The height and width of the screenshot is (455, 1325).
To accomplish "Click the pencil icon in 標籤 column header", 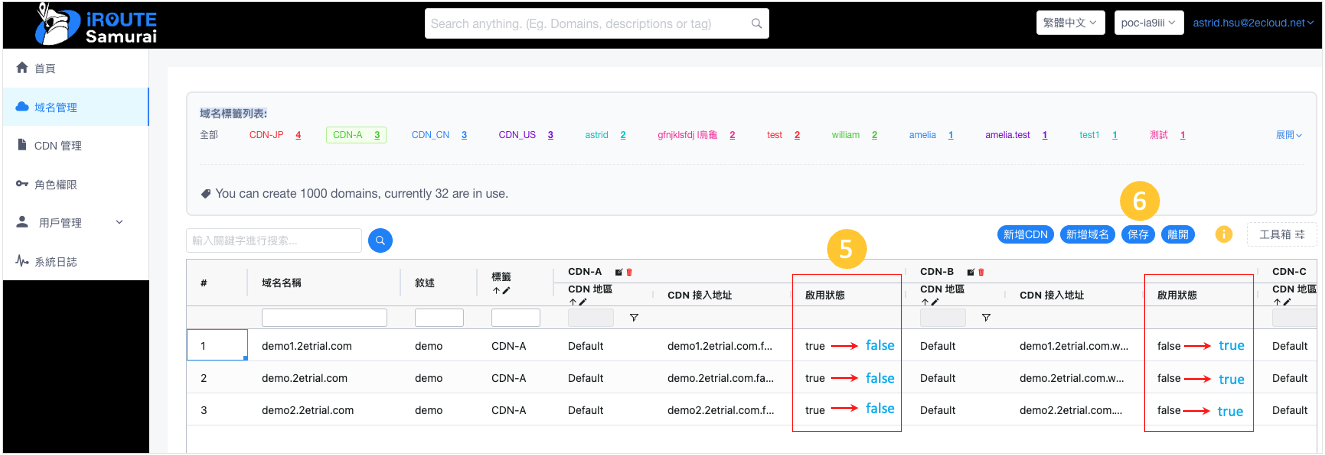I will click(506, 290).
